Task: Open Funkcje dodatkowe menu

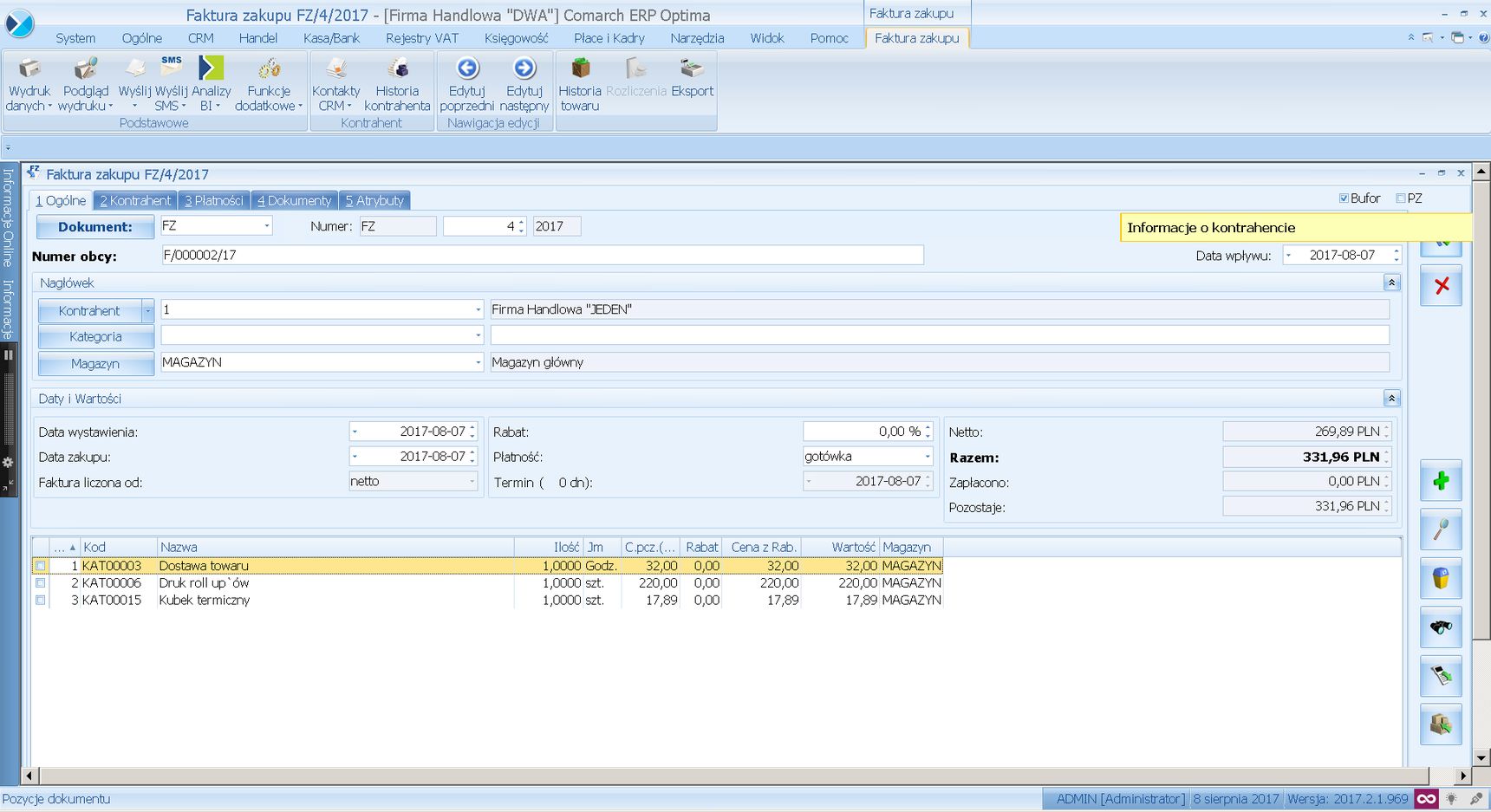Action: [269, 84]
